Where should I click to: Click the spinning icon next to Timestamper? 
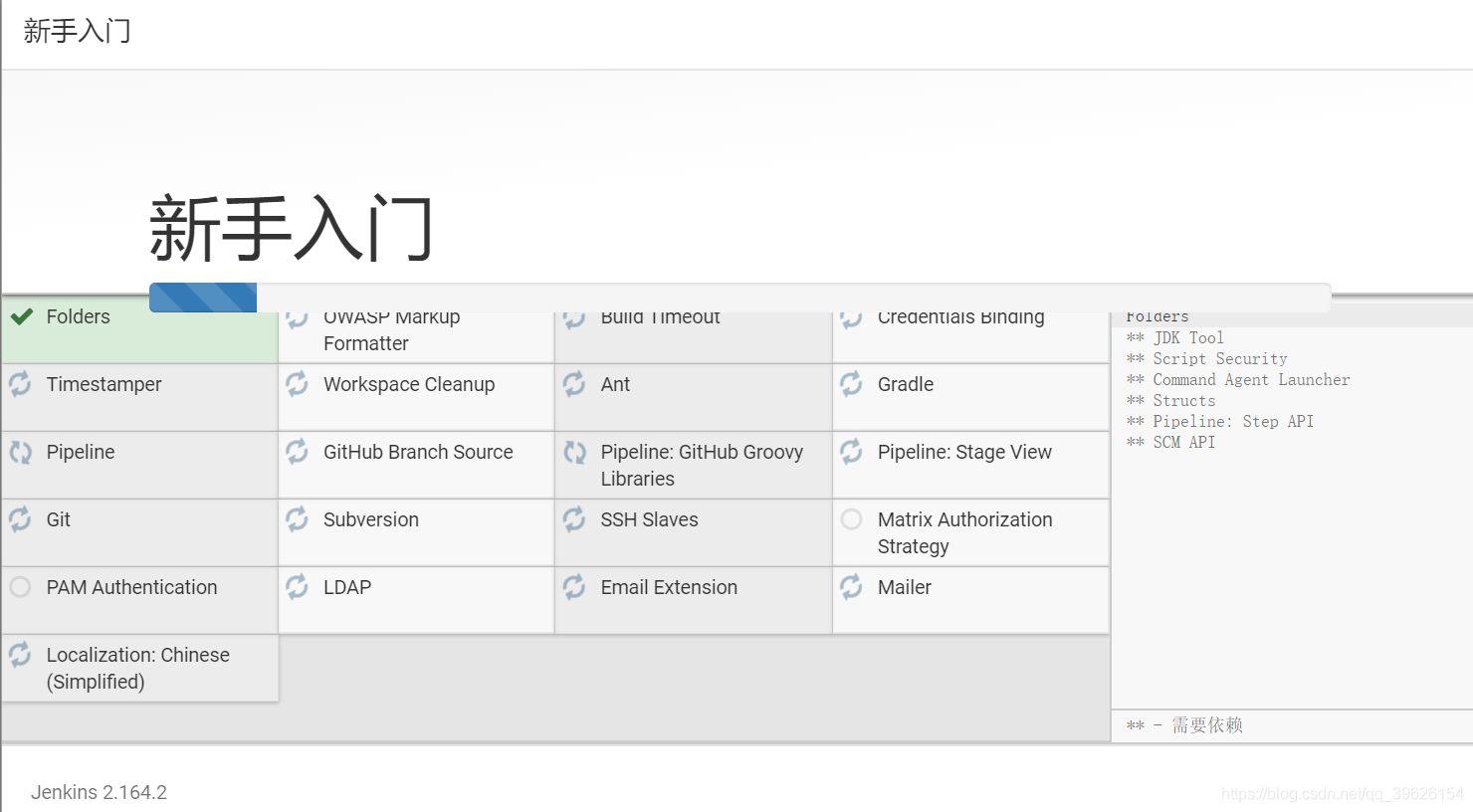point(20,384)
